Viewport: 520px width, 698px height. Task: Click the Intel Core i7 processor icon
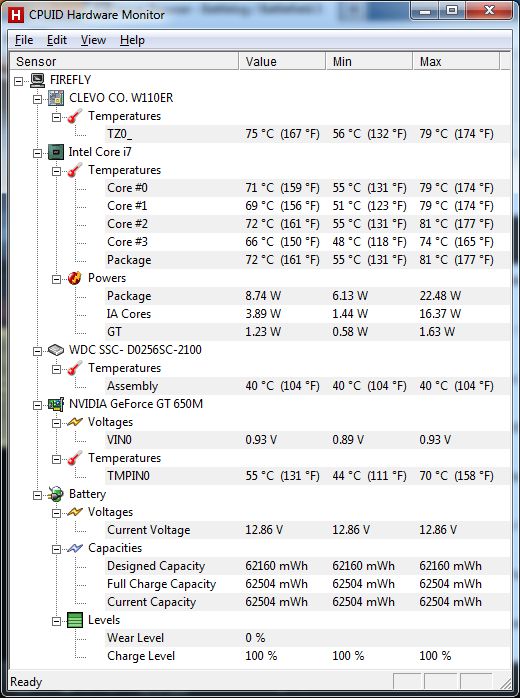(x=56, y=152)
